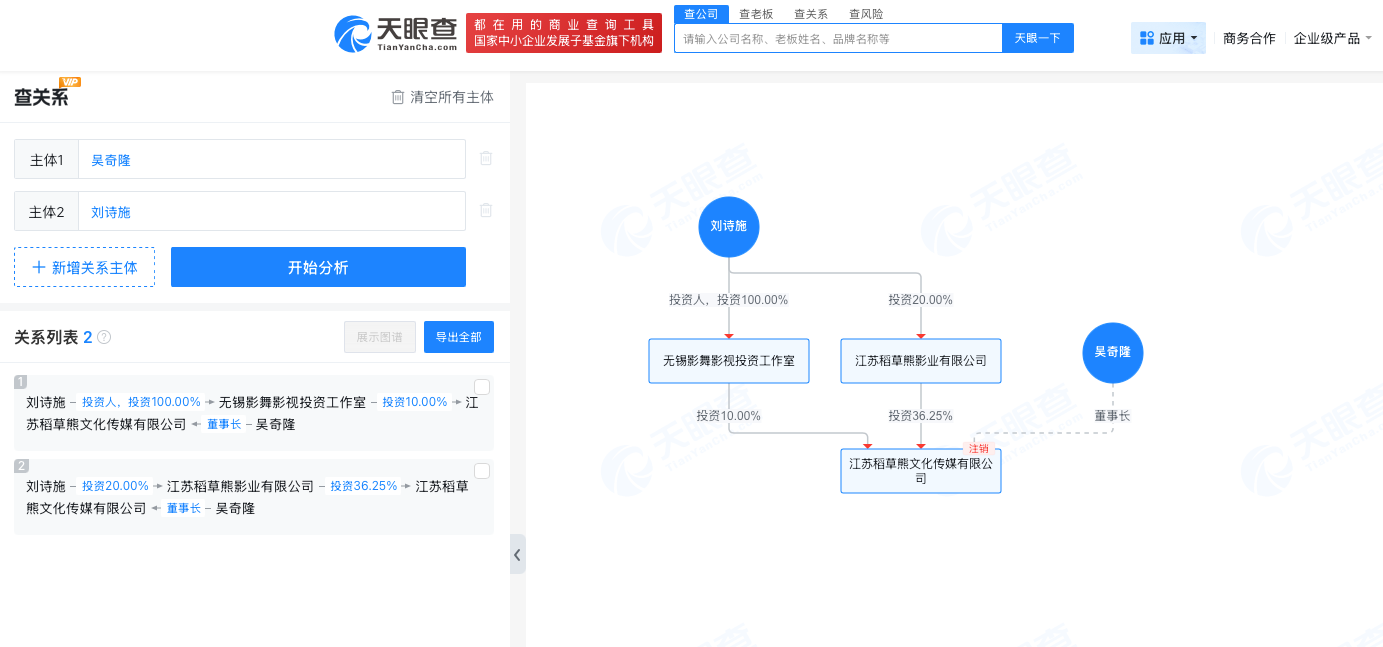The image size is (1383, 647).
Task: Click the 展示图谱 button
Action: coord(380,337)
